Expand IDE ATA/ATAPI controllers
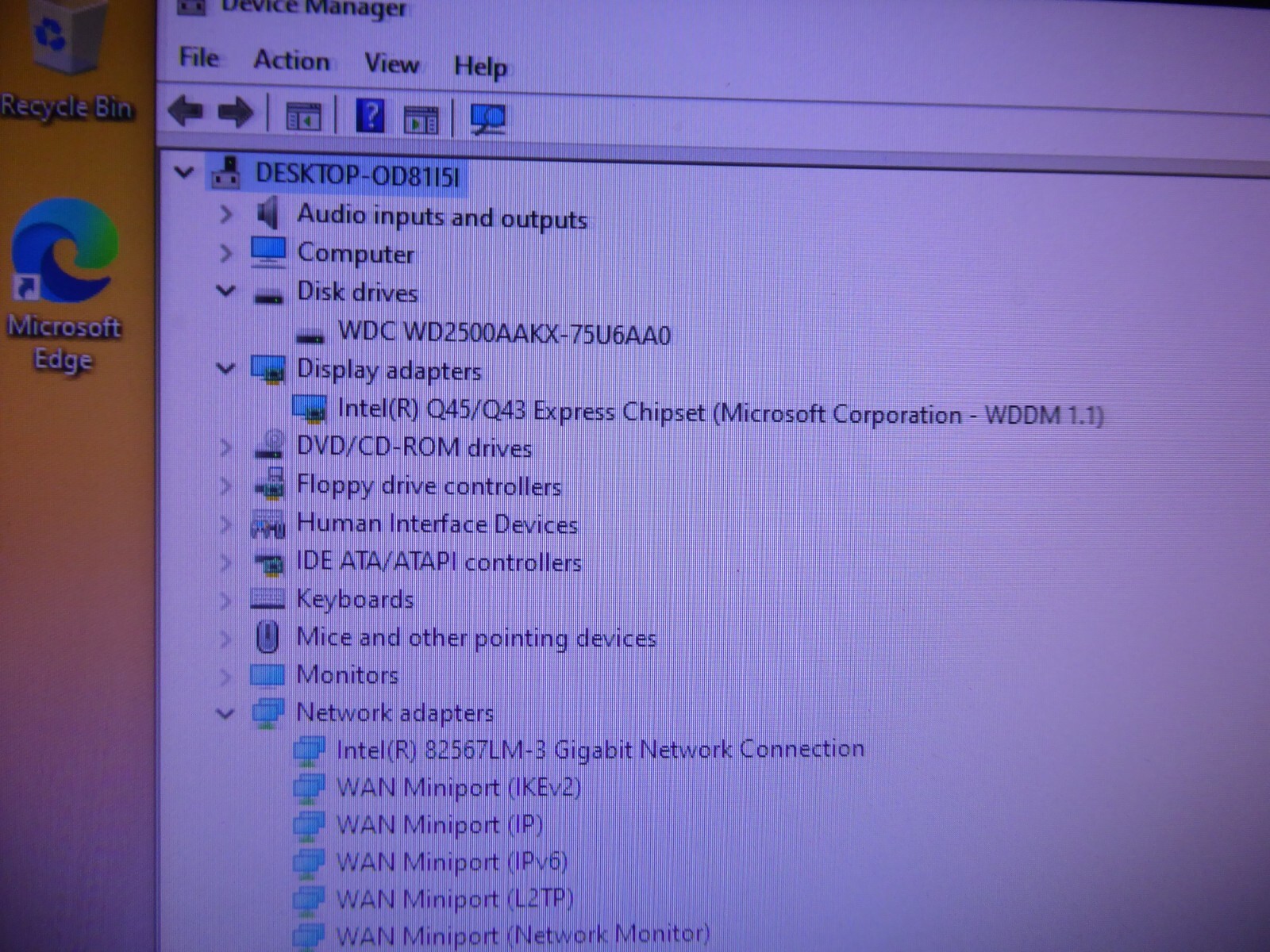The width and height of the screenshot is (1270, 952). click(x=226, y=562)
